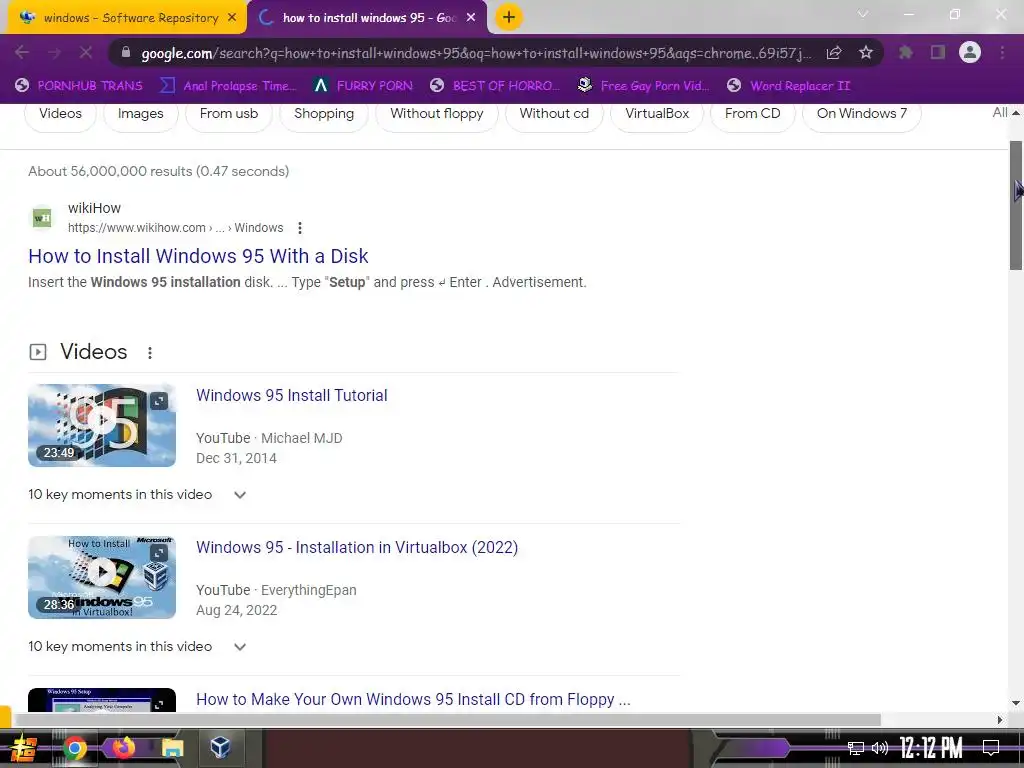Choose the 'Without cd' filter chip
The image size is (1024, 768).
(554, 114)
